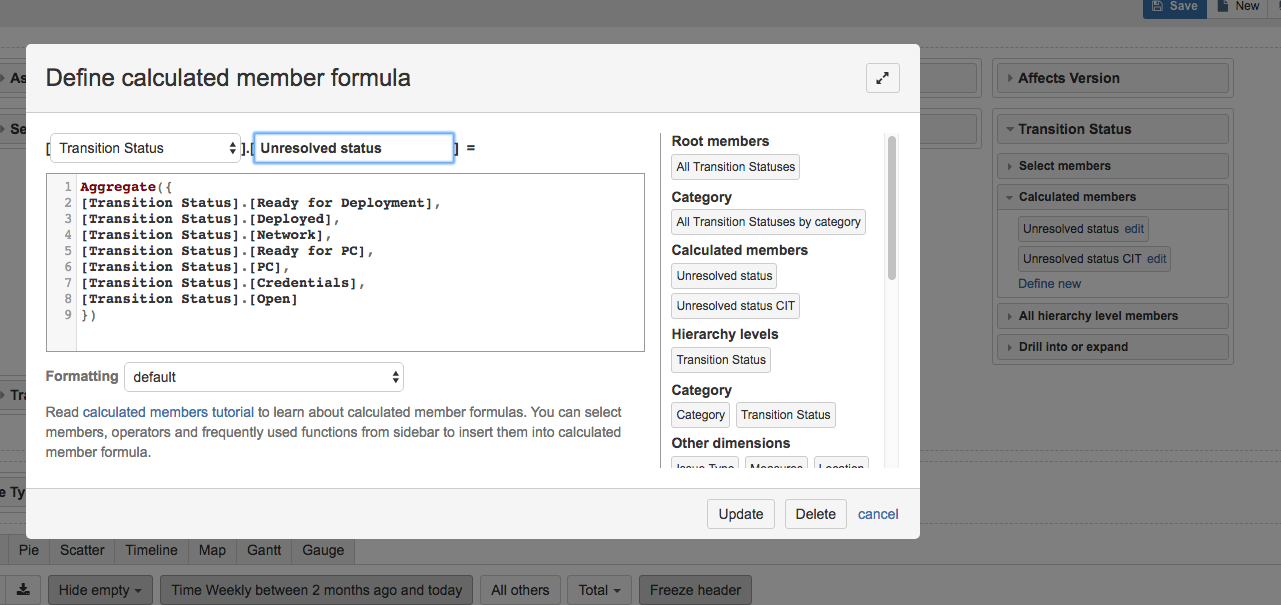
Task: Expand the formula dialog to fullscreen
Action: [x=882, y=77]
